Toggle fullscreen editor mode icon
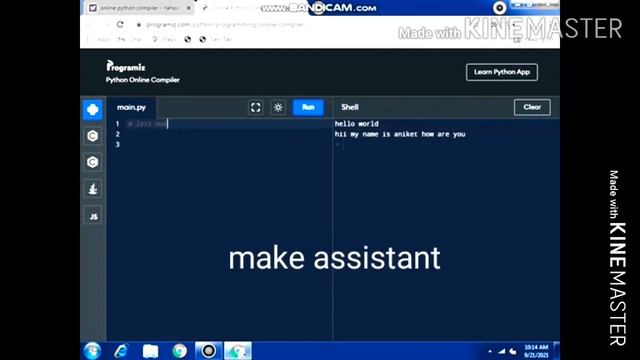The height and width of the screenshot is (360, 640). (x=256, y=107)
